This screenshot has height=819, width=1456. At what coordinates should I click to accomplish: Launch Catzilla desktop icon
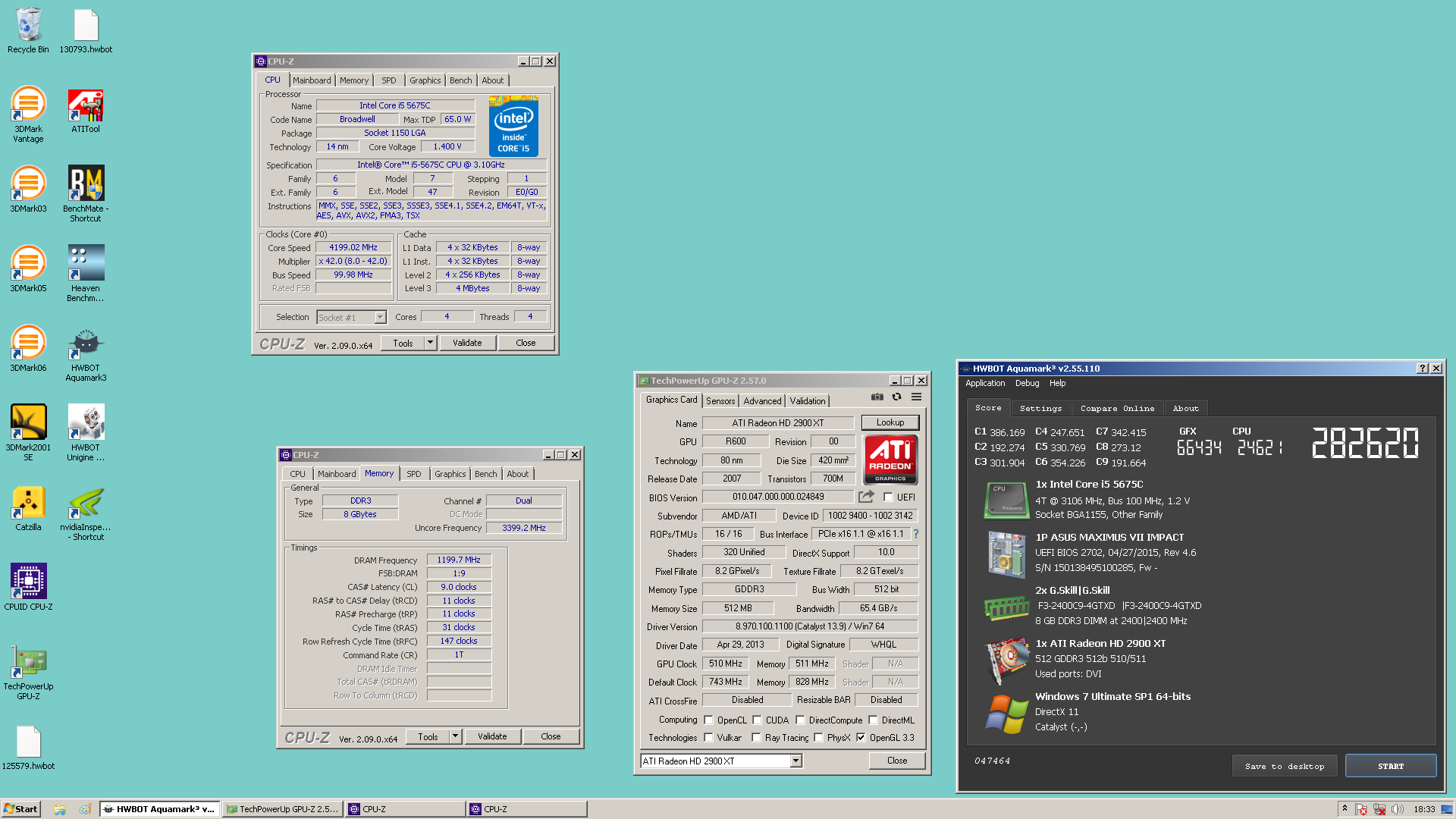(x=28, y=508)
